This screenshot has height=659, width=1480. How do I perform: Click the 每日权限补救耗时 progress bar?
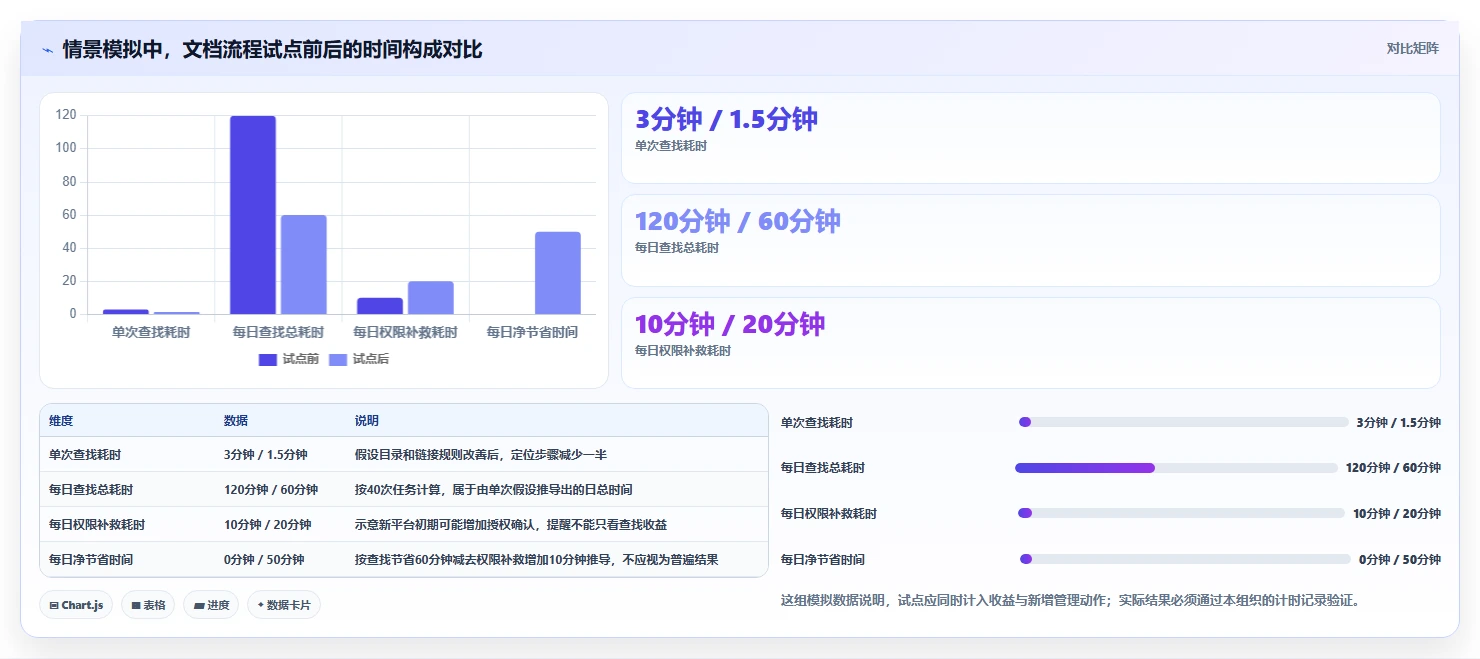[1181, 513]
